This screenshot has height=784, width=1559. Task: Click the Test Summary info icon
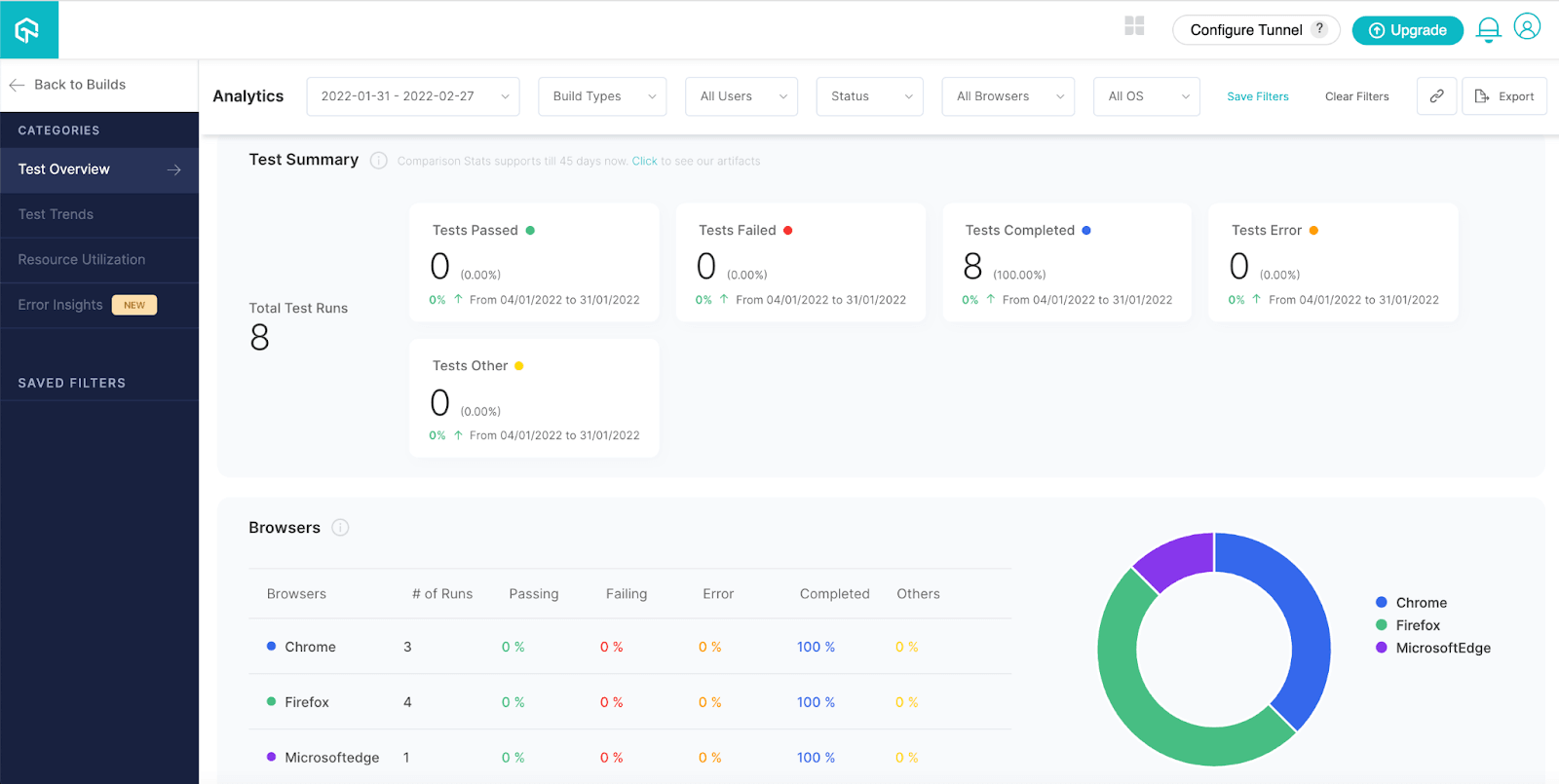tap(378, 161)
